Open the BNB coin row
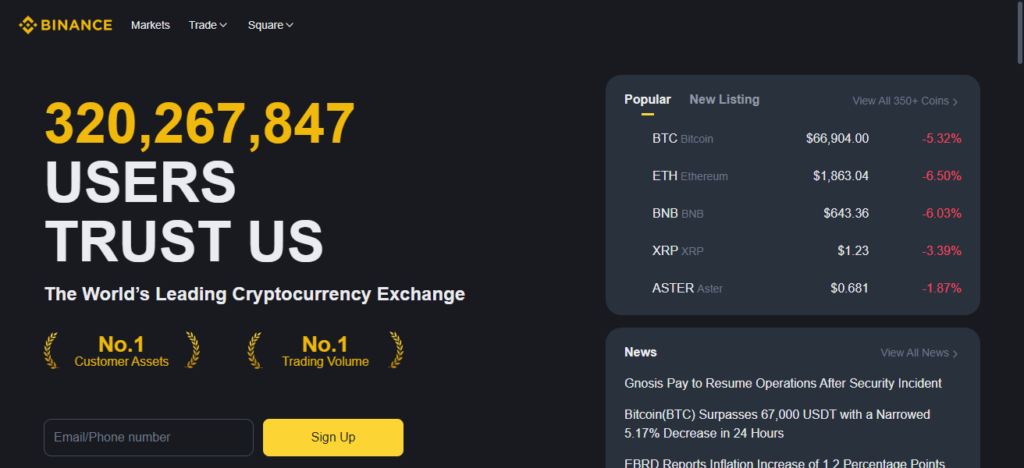This screenshot has height=468, width=1024. point(793,213)
